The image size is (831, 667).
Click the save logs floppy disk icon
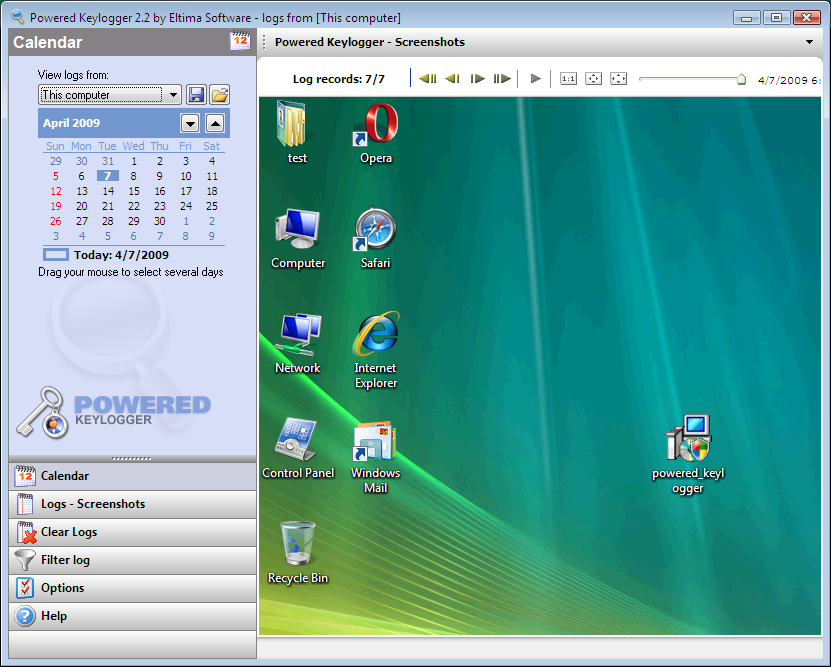click(x=196, y=95)
